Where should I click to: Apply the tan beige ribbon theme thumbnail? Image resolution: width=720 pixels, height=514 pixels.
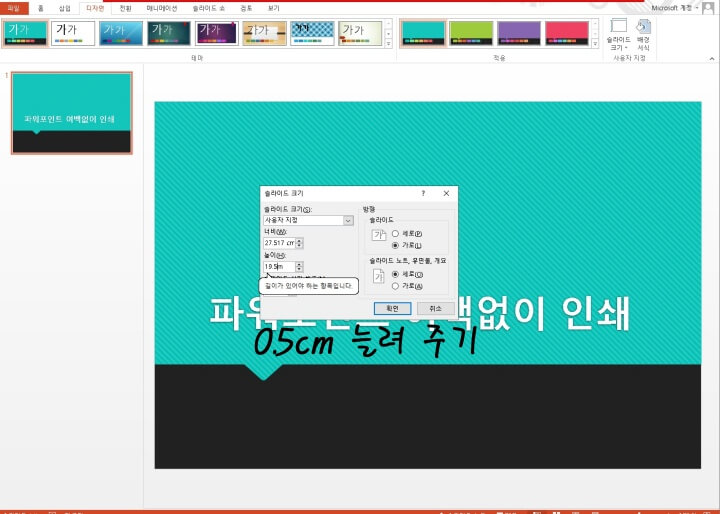click(264, 33)
